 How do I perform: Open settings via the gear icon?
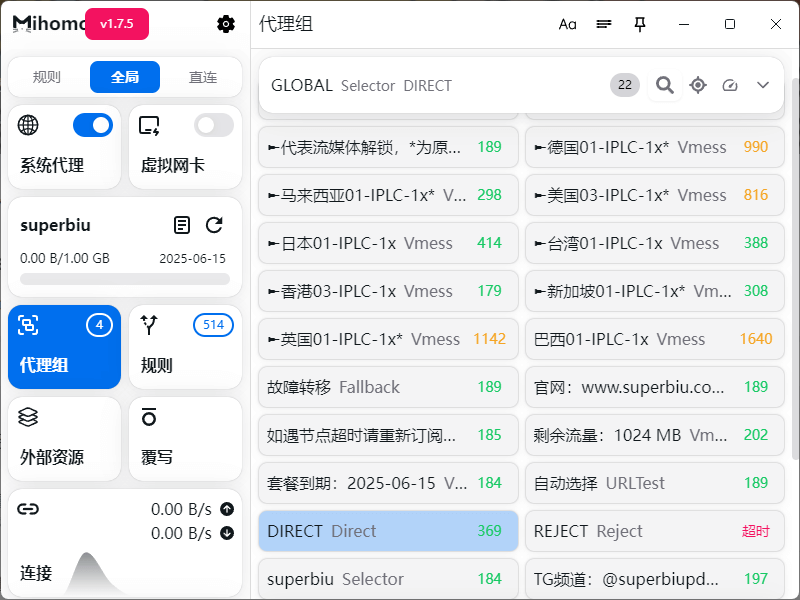(x=226, y=24)
